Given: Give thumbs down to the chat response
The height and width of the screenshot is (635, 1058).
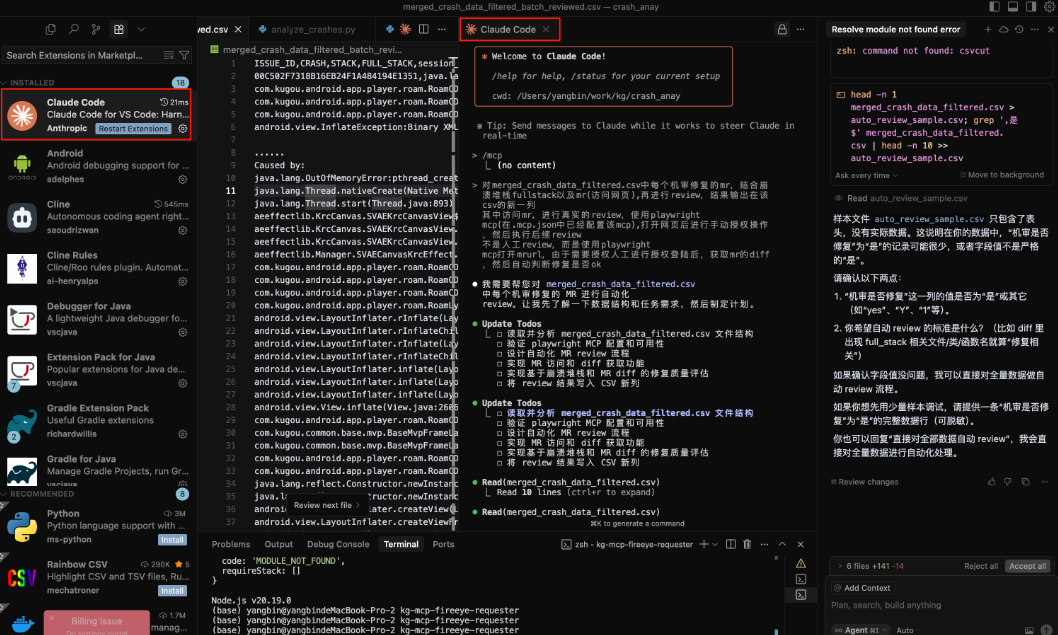Looking at the screenshot, I should coord(1008,482).
